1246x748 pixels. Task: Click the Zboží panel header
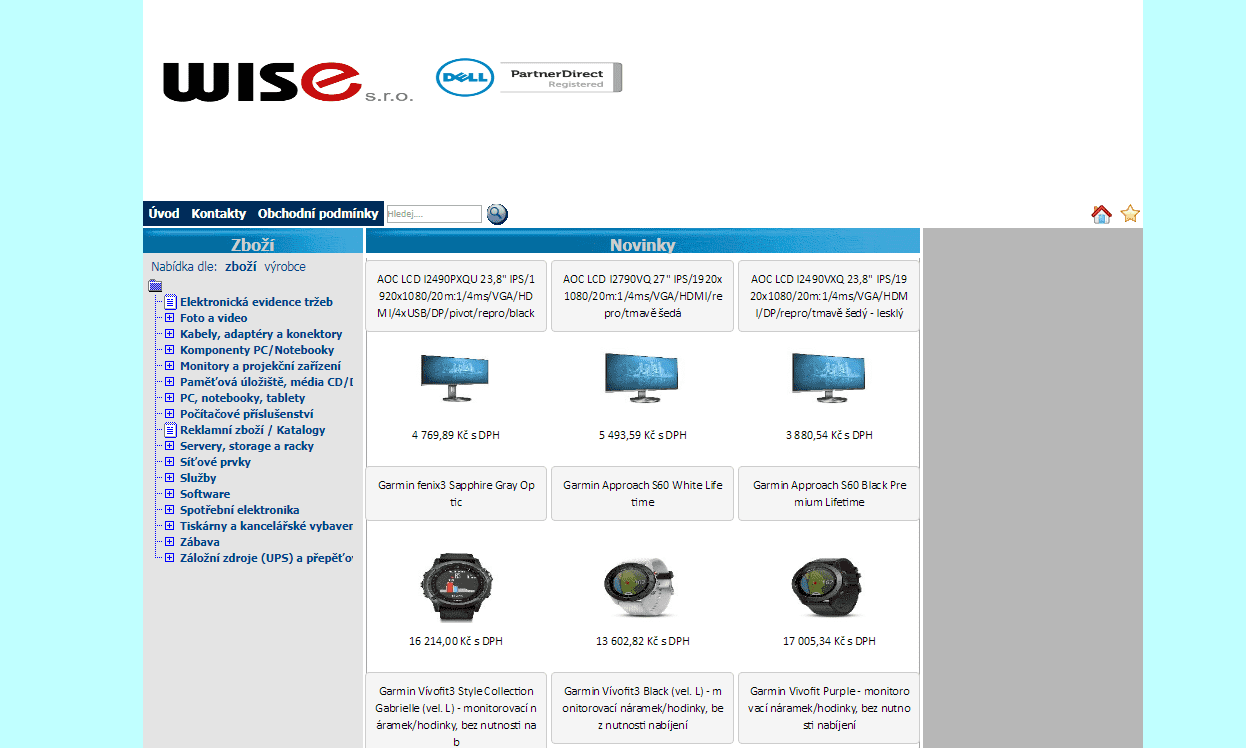click(x=253, y=241)
